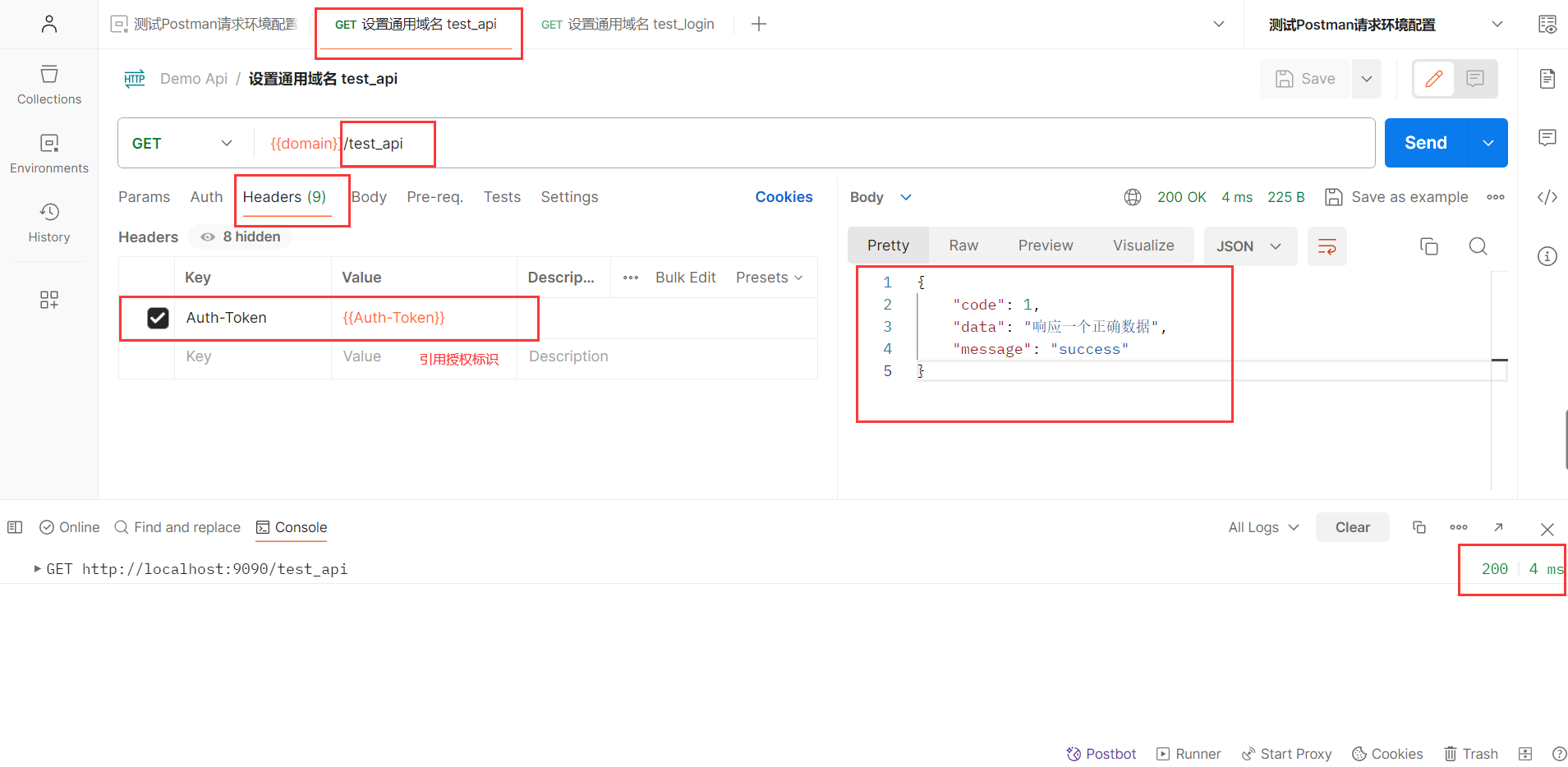This screenshot has width=1568, height=767.
Task: Switch to the Auth tab
Action: tap(206, 197)
